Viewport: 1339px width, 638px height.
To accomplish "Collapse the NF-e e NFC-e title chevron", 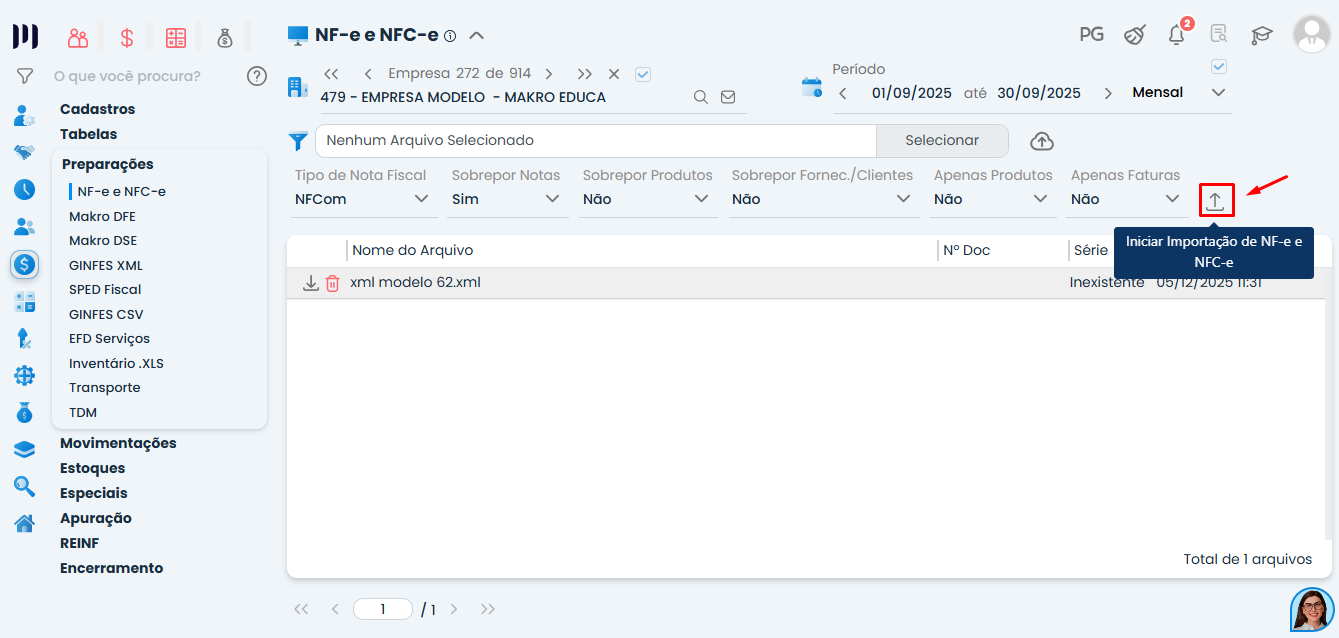I will tap(477, 35).
